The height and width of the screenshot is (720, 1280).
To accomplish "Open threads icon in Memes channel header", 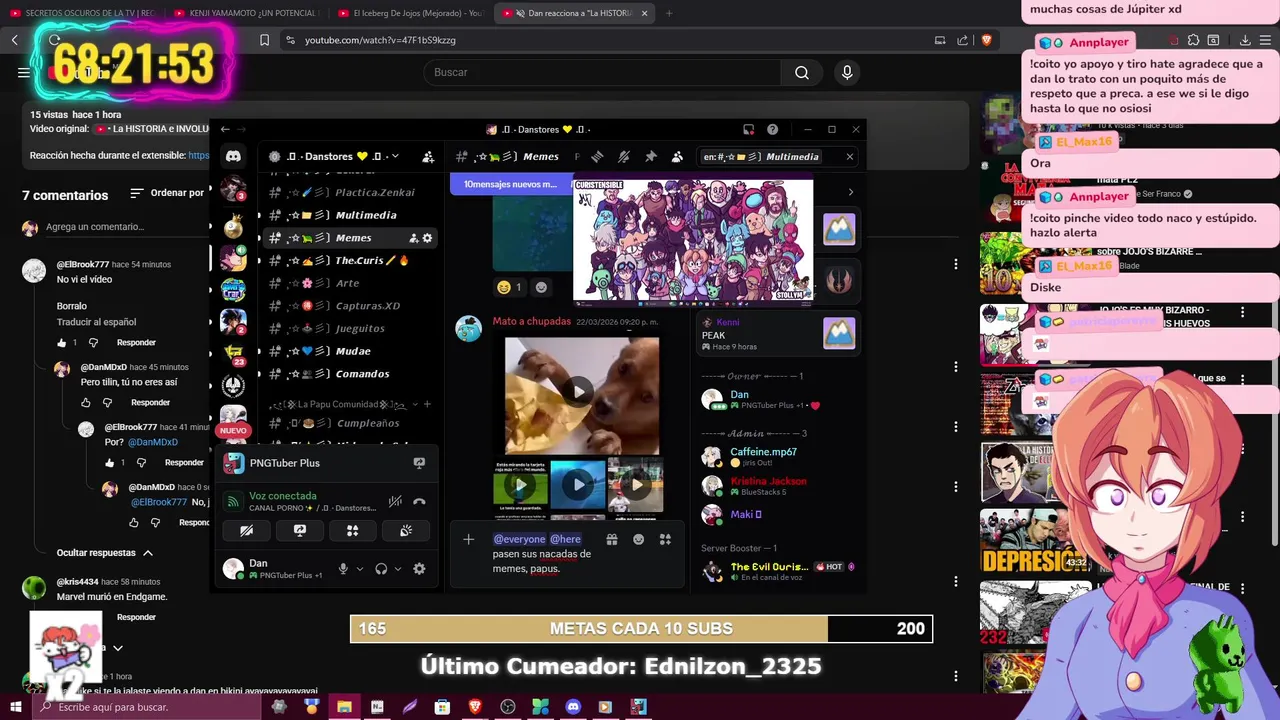I will pos(597,157).
